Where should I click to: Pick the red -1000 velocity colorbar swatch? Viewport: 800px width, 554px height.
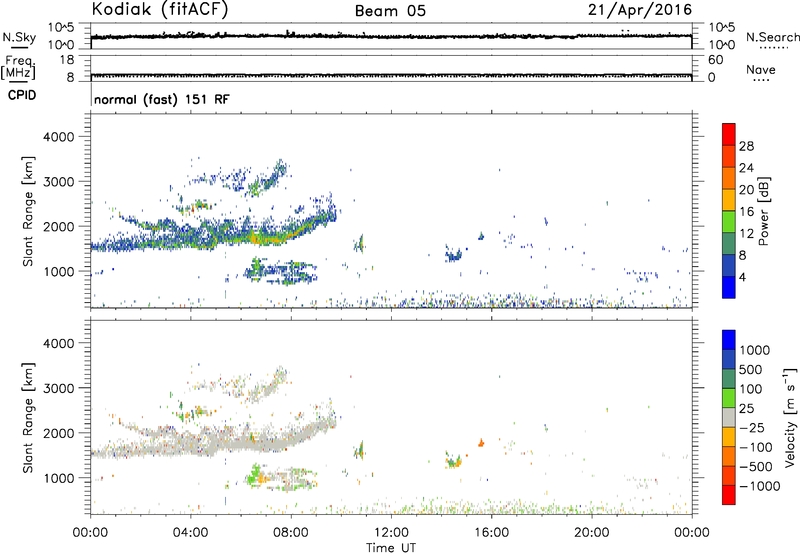729,495
